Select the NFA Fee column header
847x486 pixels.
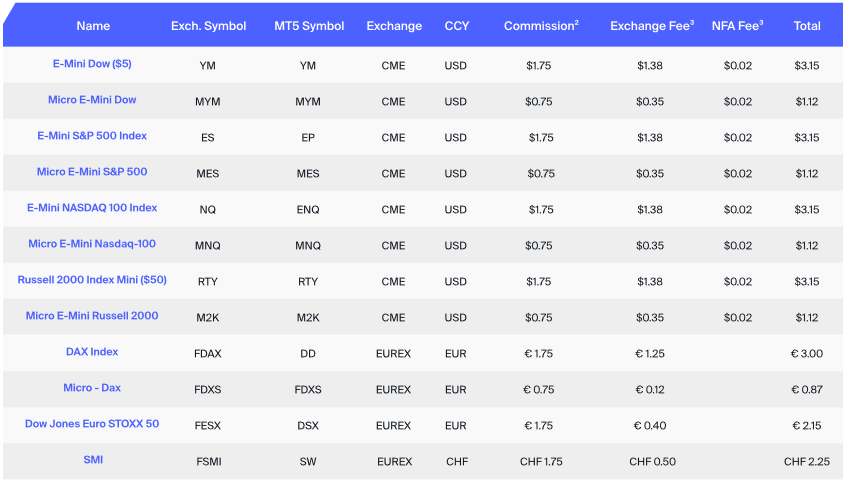pyautogui.click(x=737, y=26)
